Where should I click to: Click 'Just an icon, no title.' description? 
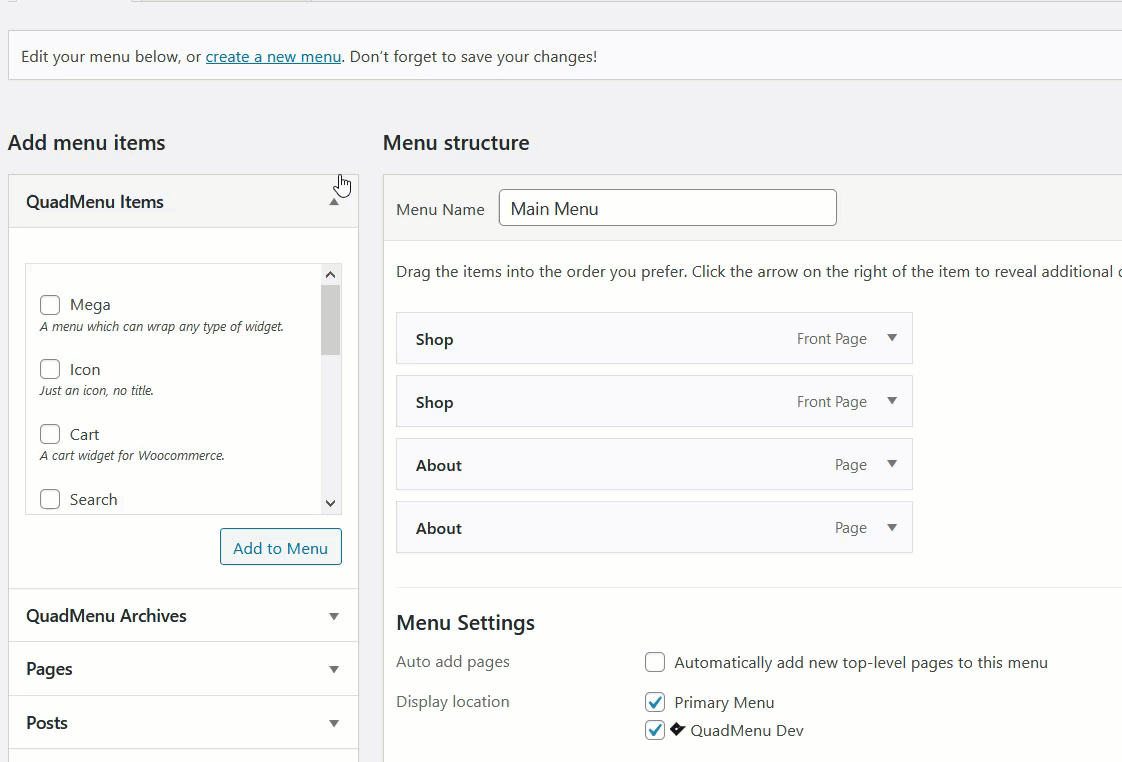click(x=97, y=391)
